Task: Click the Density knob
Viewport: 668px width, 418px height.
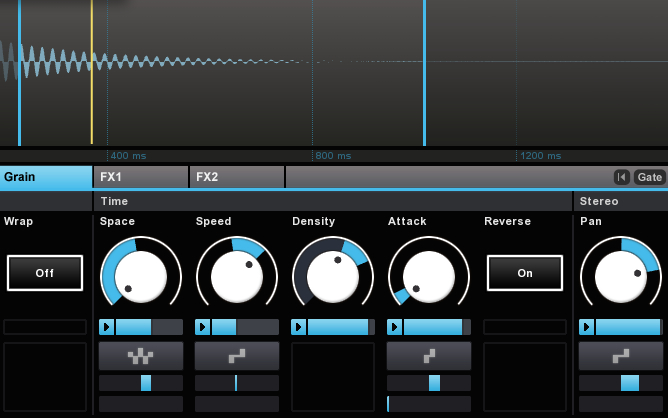Action: click(x=333, y=275)
